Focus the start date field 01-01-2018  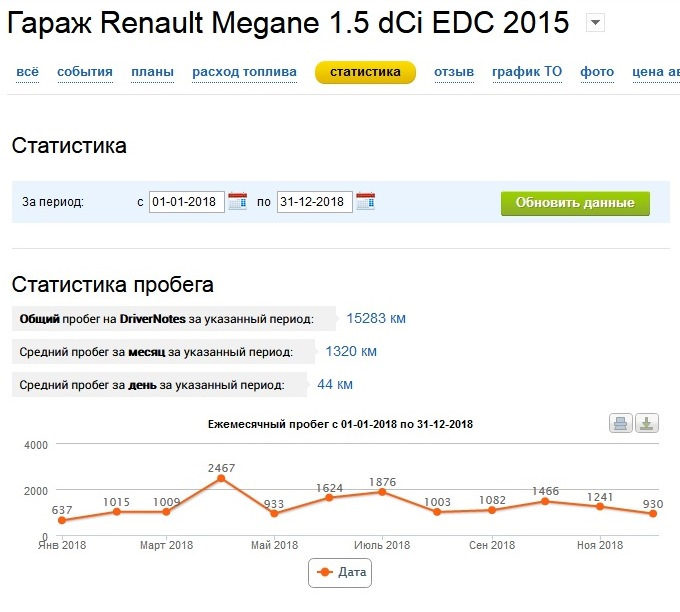186,202
